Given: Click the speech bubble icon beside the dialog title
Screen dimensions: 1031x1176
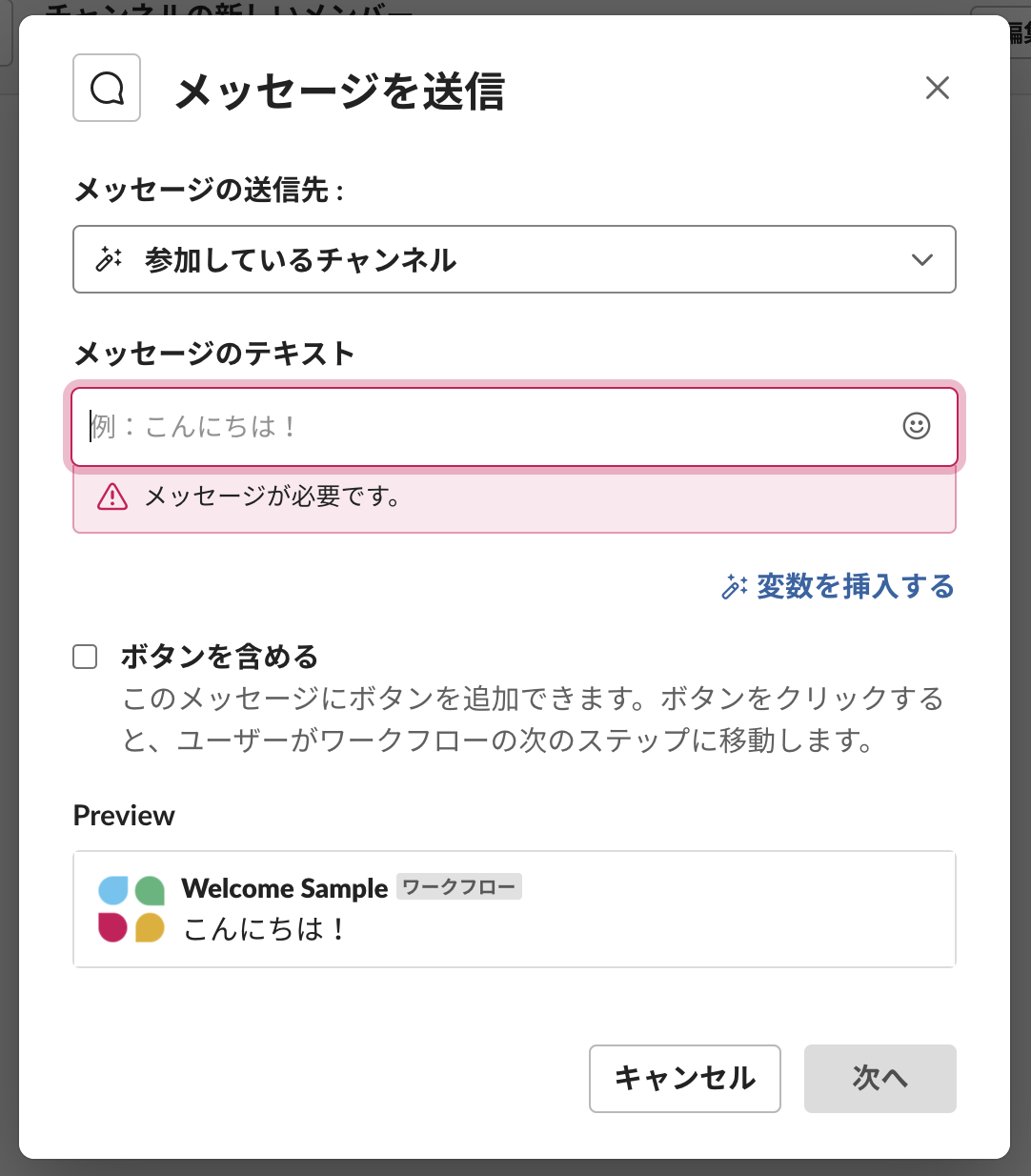Looking at the screenshot, I should (107, 88).
